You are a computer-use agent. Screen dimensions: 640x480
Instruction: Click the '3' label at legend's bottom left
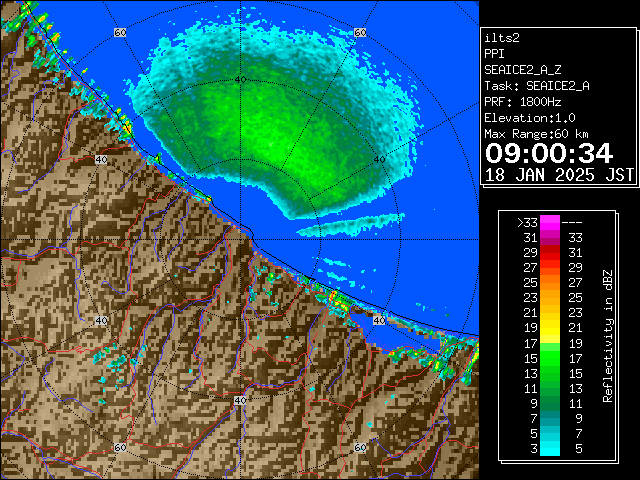(x=534, y=449)
